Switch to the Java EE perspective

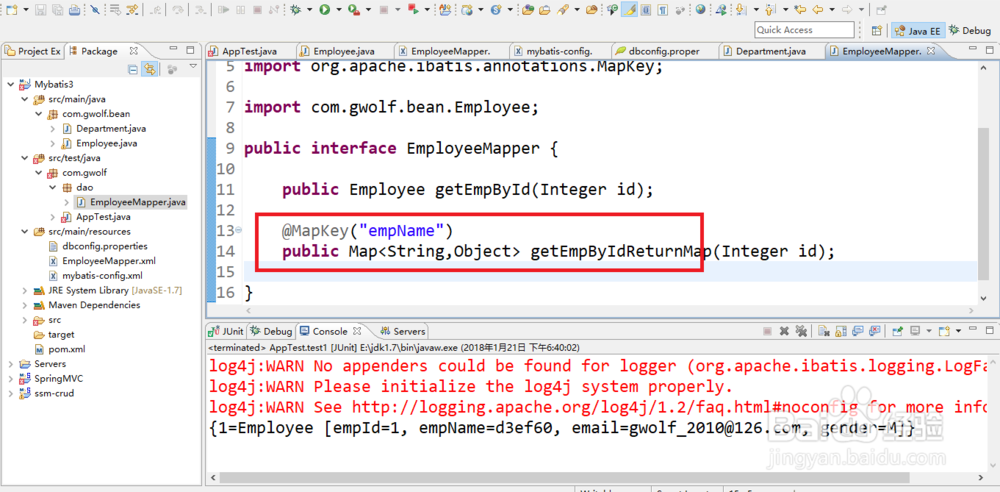917,30
